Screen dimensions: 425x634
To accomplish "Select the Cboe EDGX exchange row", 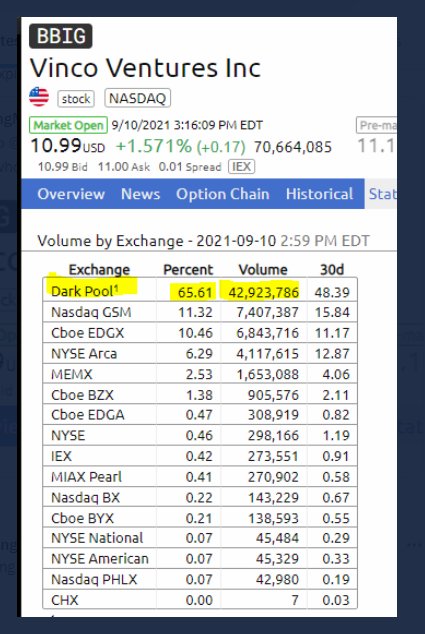I will [200, 333].
